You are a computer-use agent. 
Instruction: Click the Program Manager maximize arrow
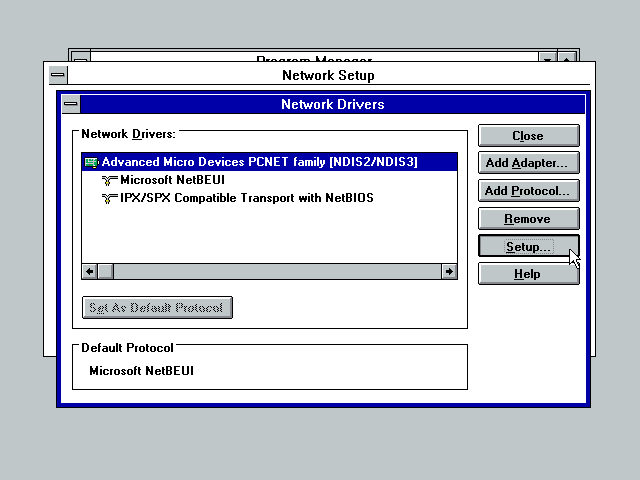pyautogui.click(x=567, y=58)
